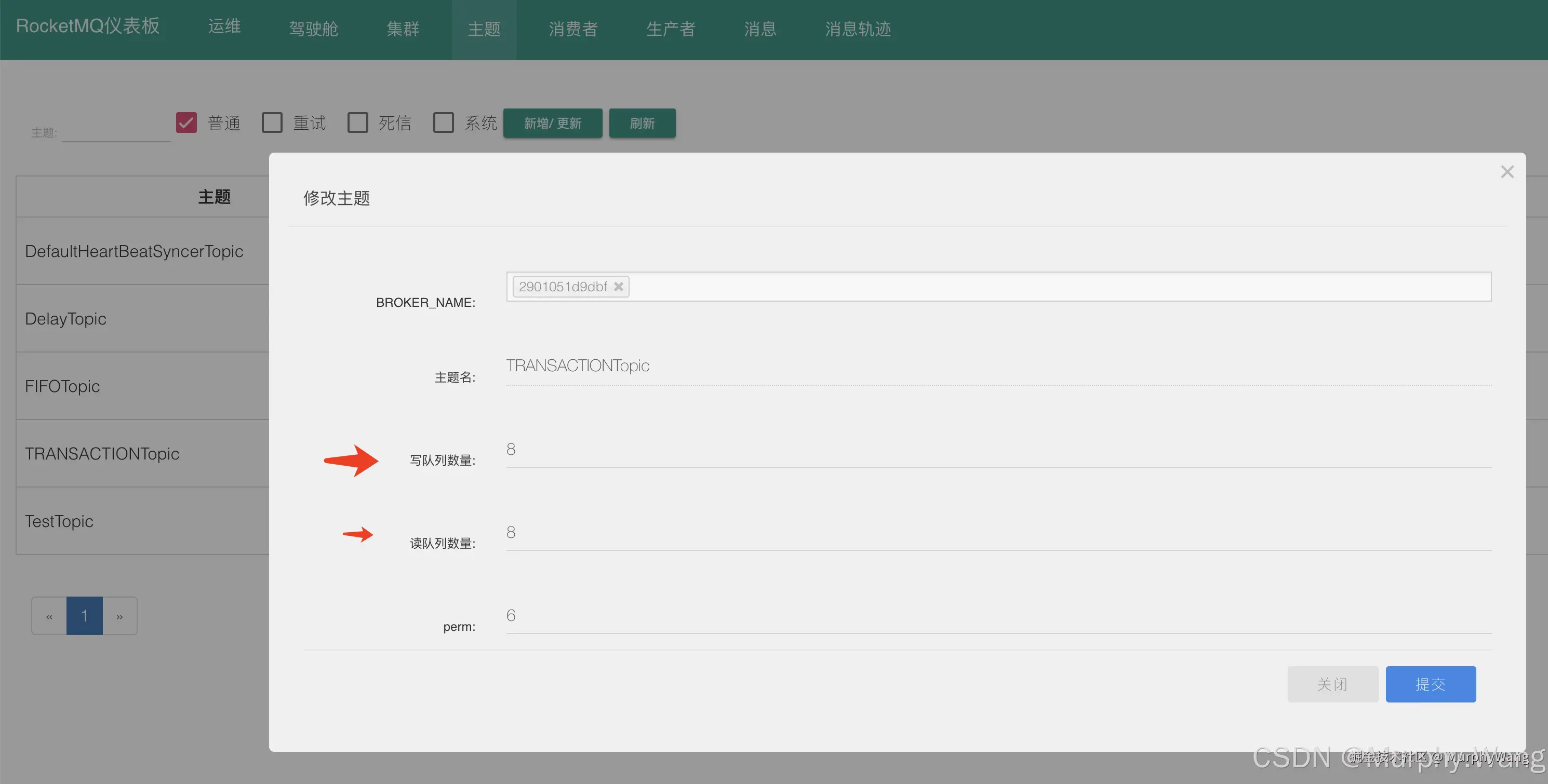Focus the 读队列数量 input field
This screenshot has width=1548, height=784.
pyautogui.click(x=997, y=533)
